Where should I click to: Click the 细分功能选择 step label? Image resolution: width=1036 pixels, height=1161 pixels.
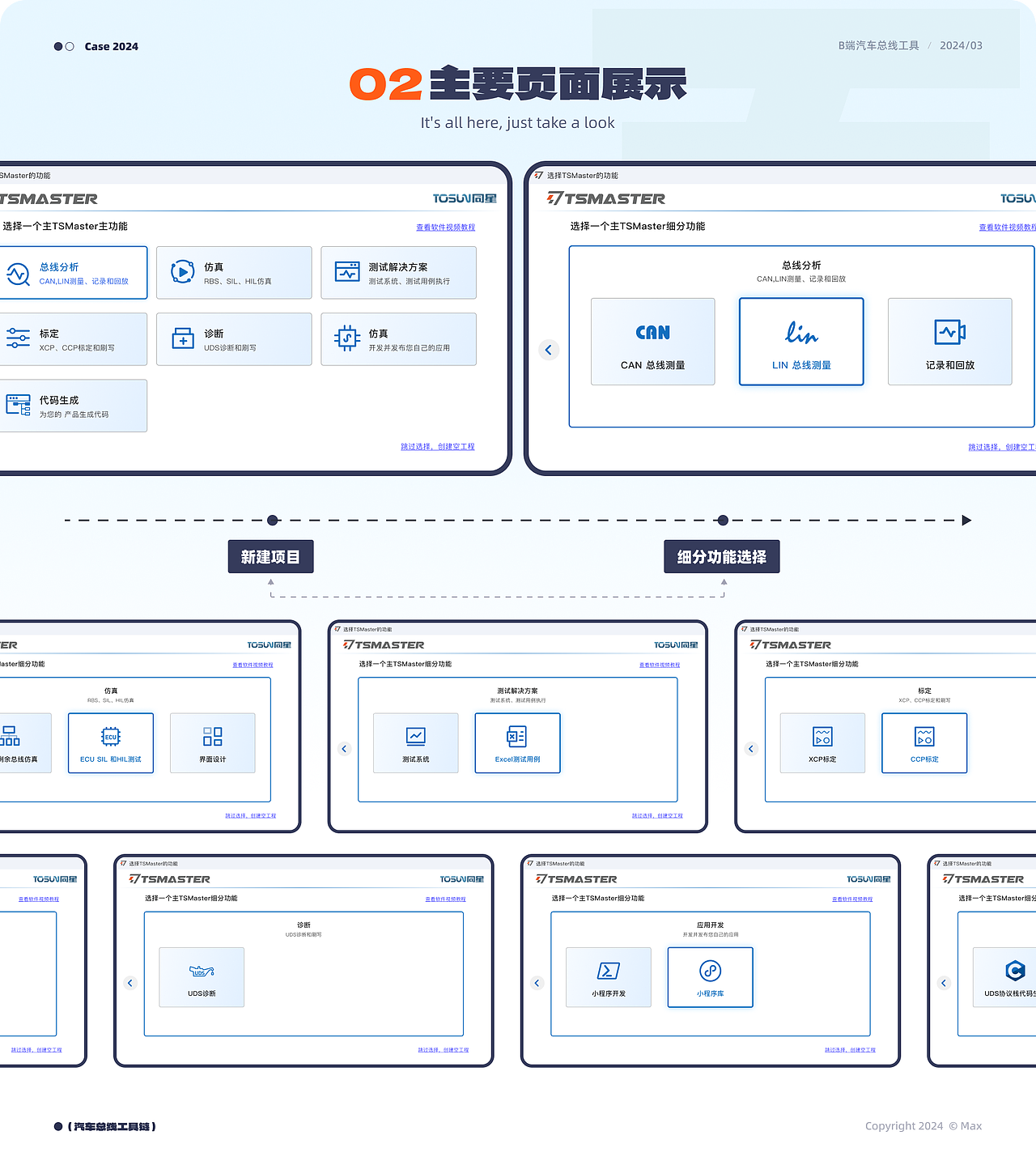point(722,557)
